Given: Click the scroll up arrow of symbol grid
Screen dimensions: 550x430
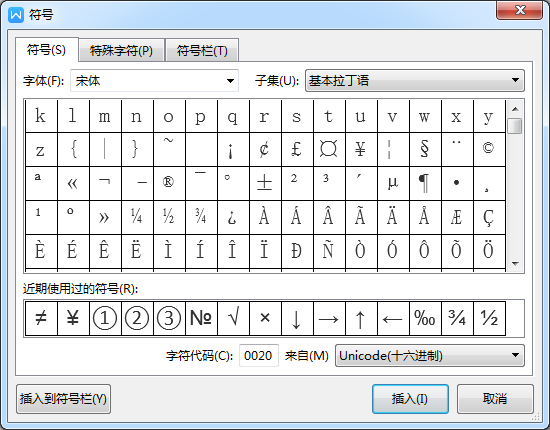Looking at the screenshot, I should (515, 109).
